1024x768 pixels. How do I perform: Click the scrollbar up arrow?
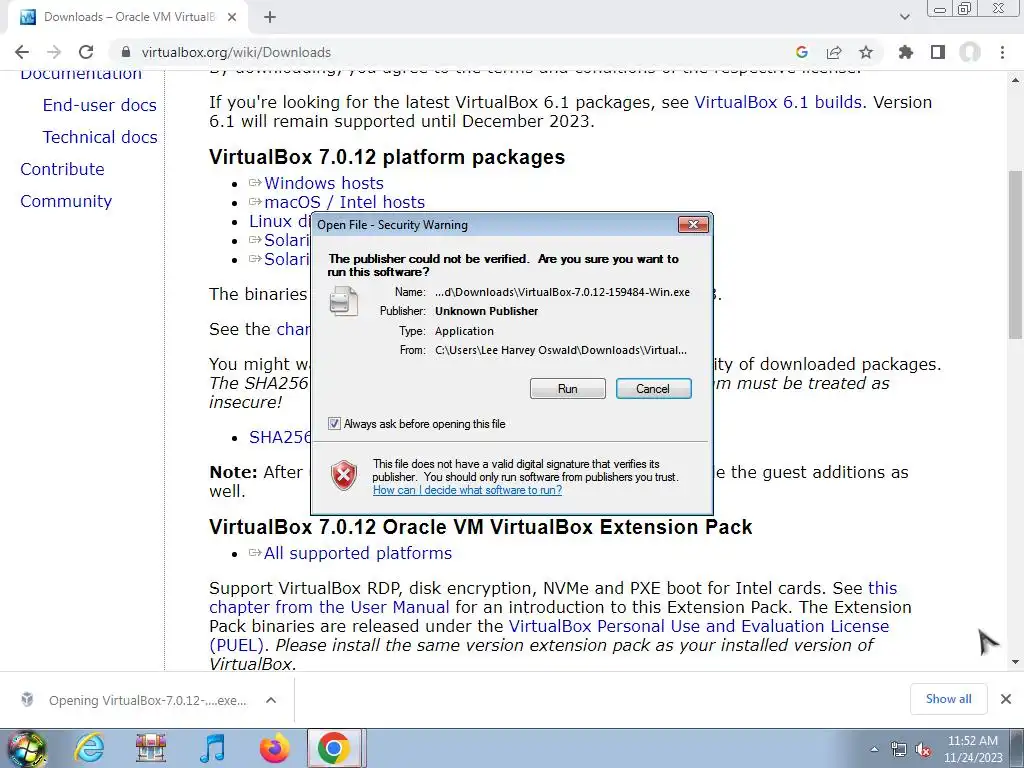click(x=1016, y=80)
